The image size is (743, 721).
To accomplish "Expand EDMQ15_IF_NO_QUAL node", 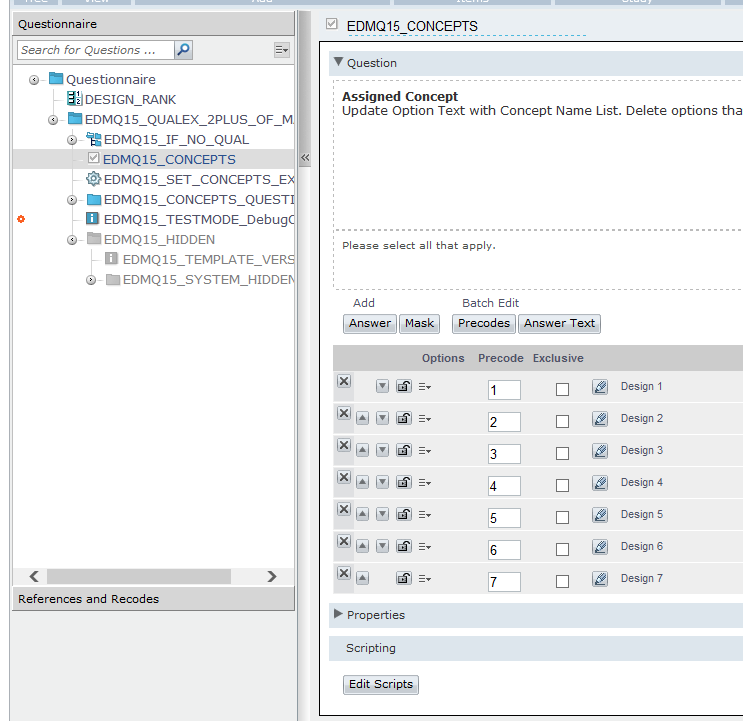I will tap(72, 140).
